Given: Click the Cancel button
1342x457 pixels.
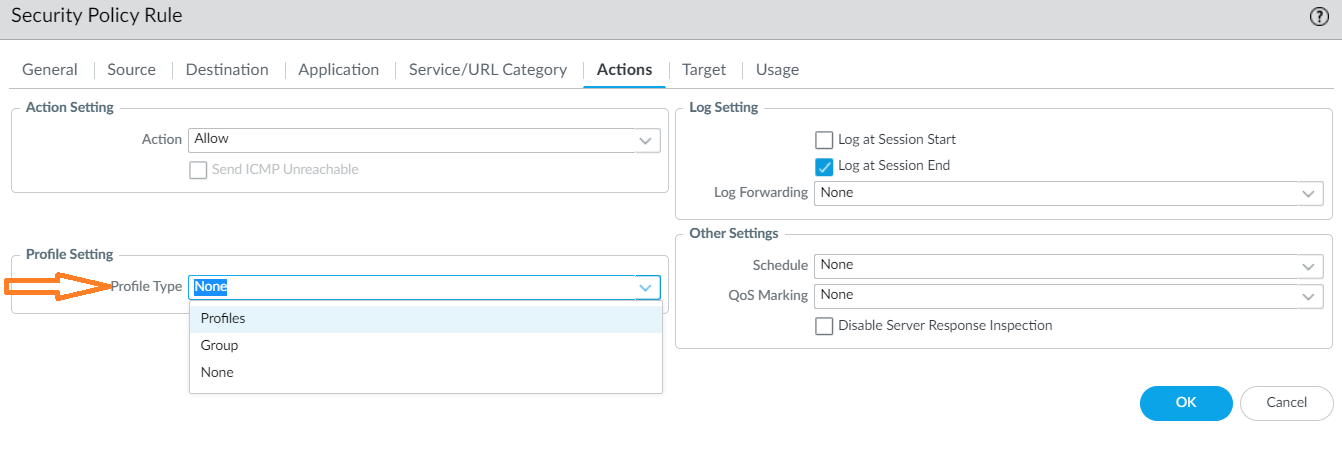Looking at the screenshot, I should point(1286,403).
